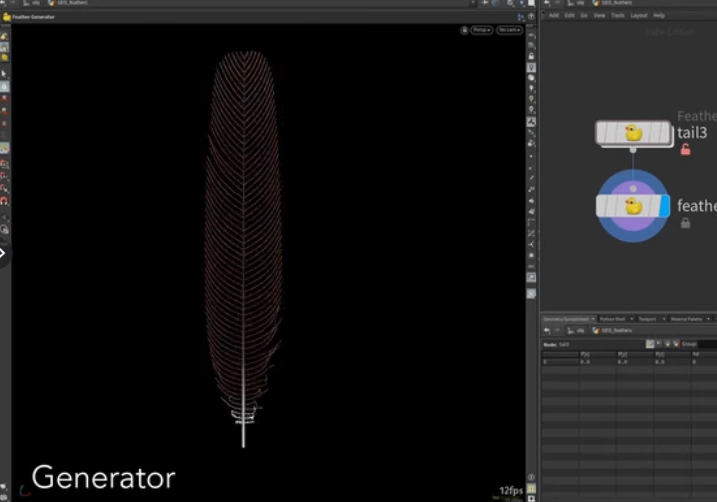This screenshot has height=502, width=717.
Task: Open the Help menu in the network editor
Action: pos(659,15)
